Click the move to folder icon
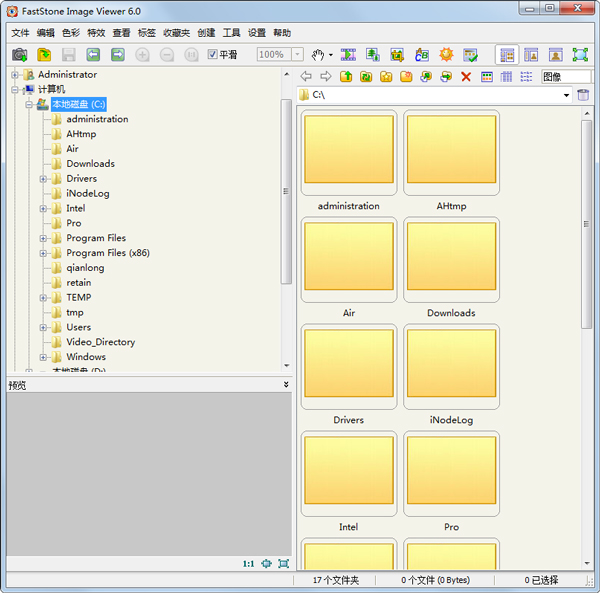The width and height of the screenshot is (600, 593). click(x=446, y=77)
